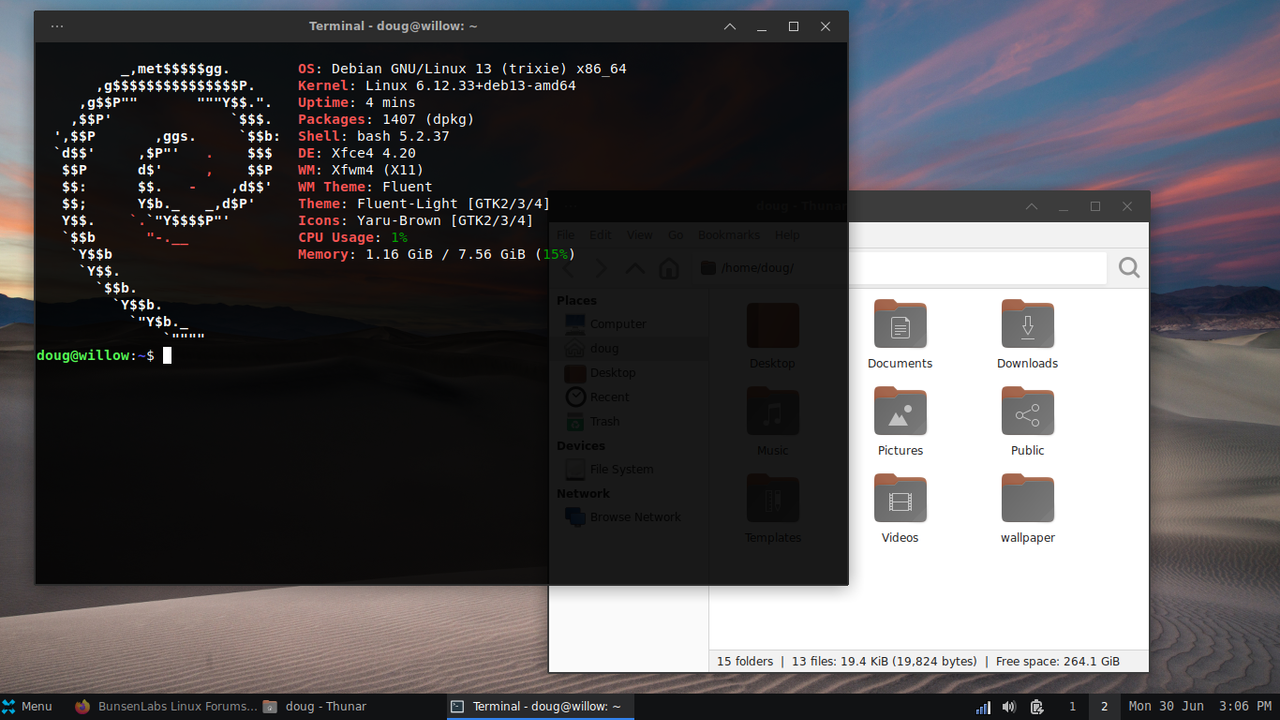Click the Uptime: 4 mins line
Screen dimensions: 1280x720
coord(357,103)
